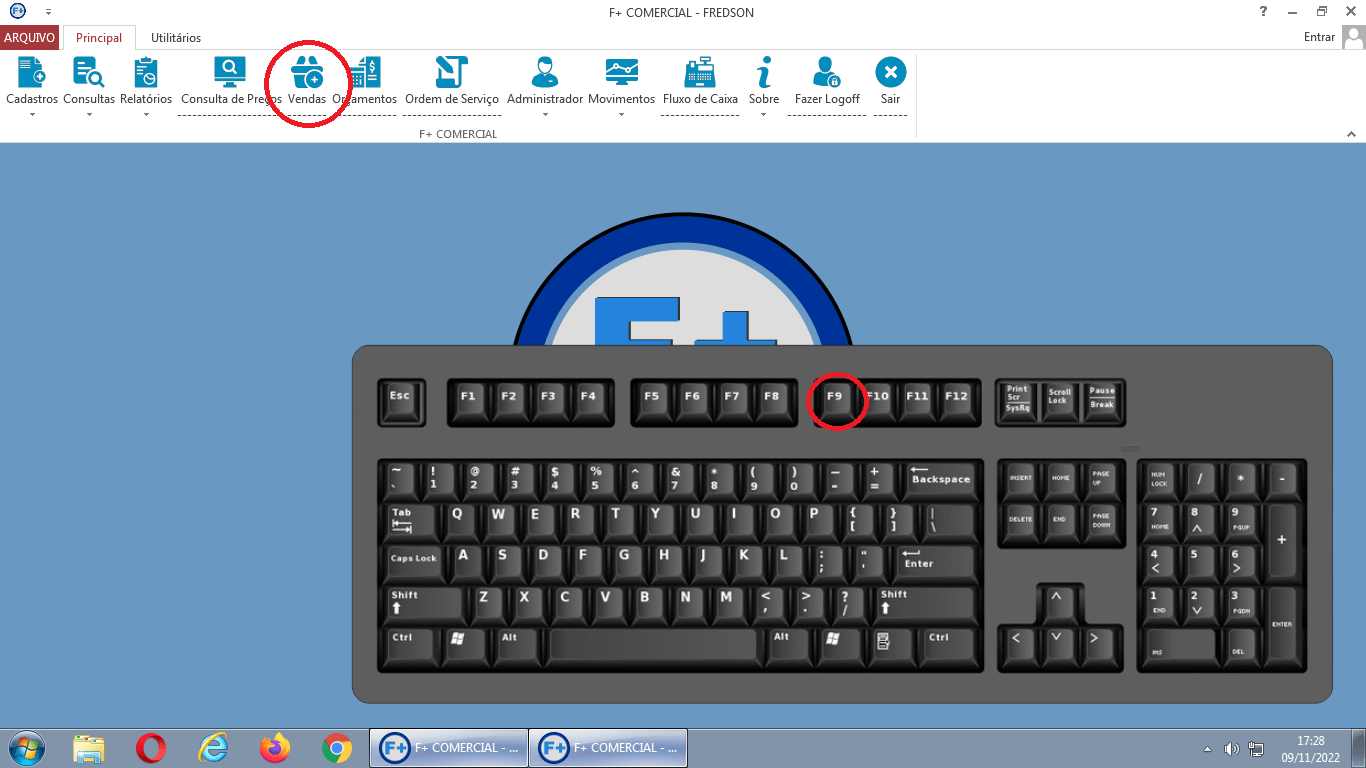Open the Windows Start menu

click(26, 748)
